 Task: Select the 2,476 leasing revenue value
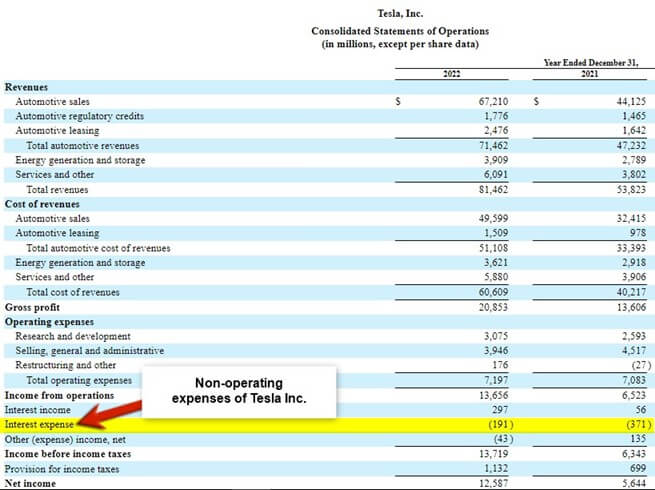tap(496, 131)
